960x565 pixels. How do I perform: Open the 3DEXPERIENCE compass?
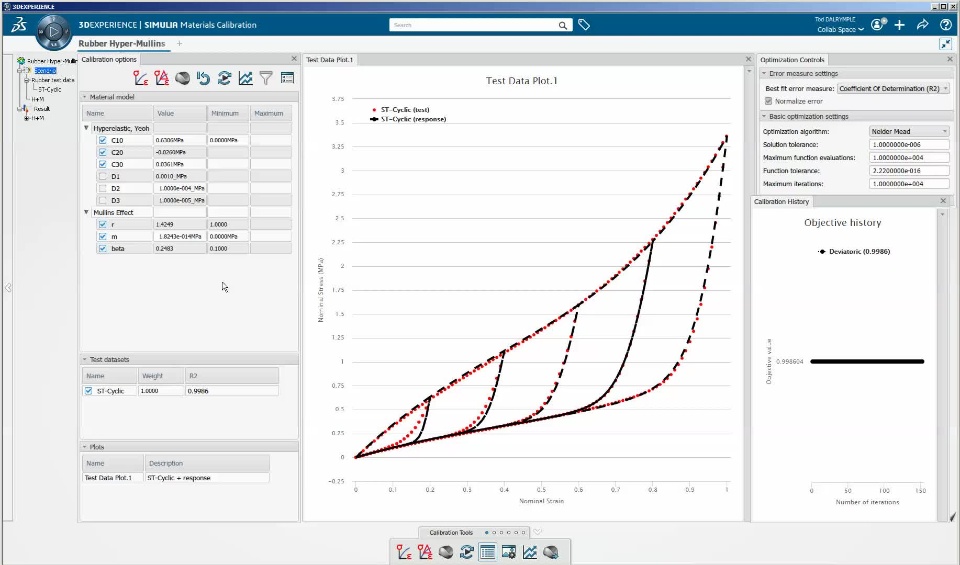pos(53,31)
